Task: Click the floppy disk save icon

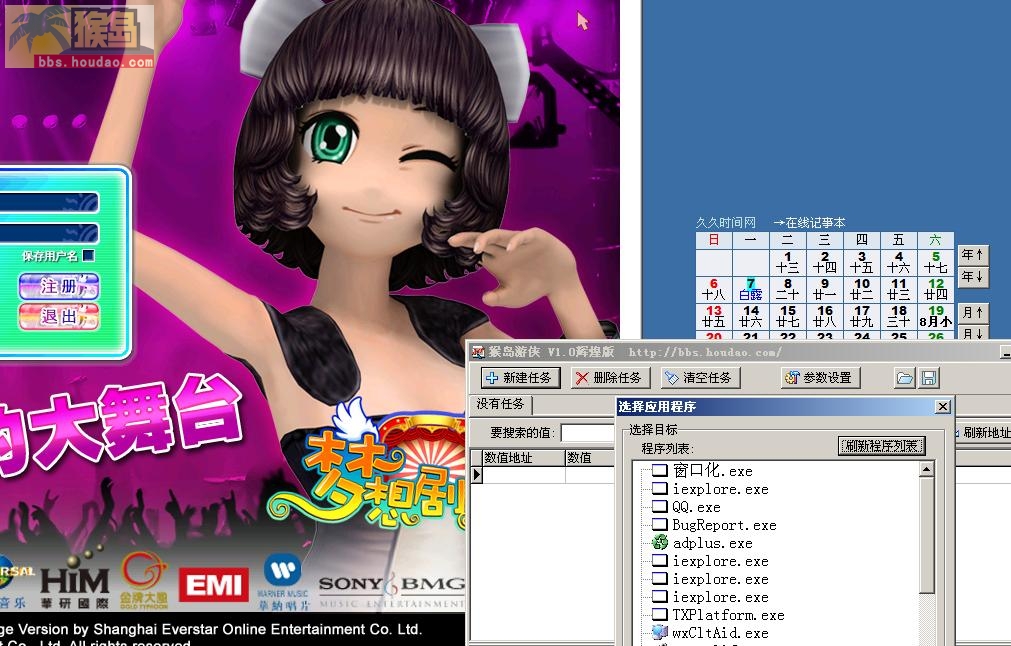Action: coord(928,378)
